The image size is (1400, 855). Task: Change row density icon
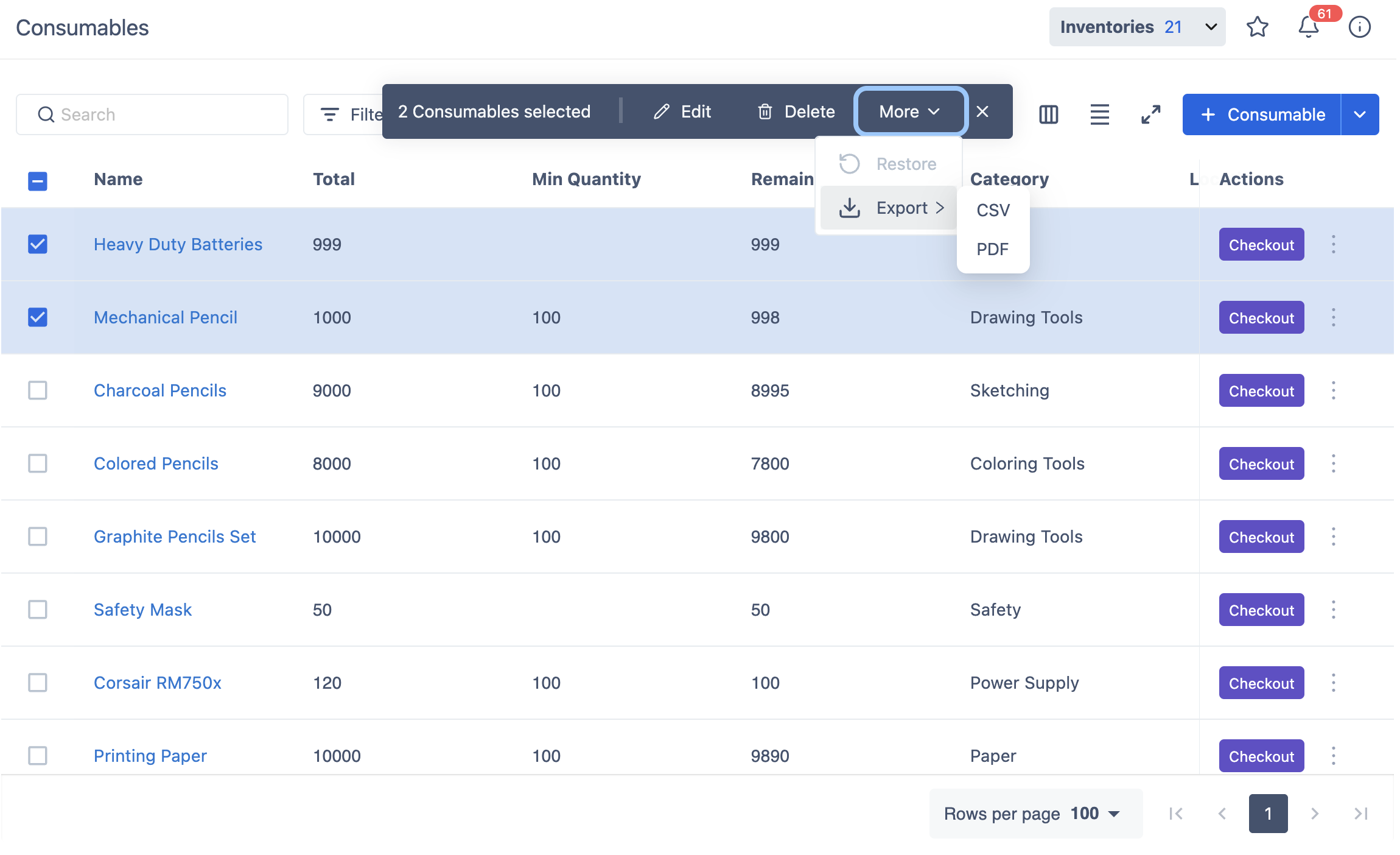click(x=1099, y=114)
